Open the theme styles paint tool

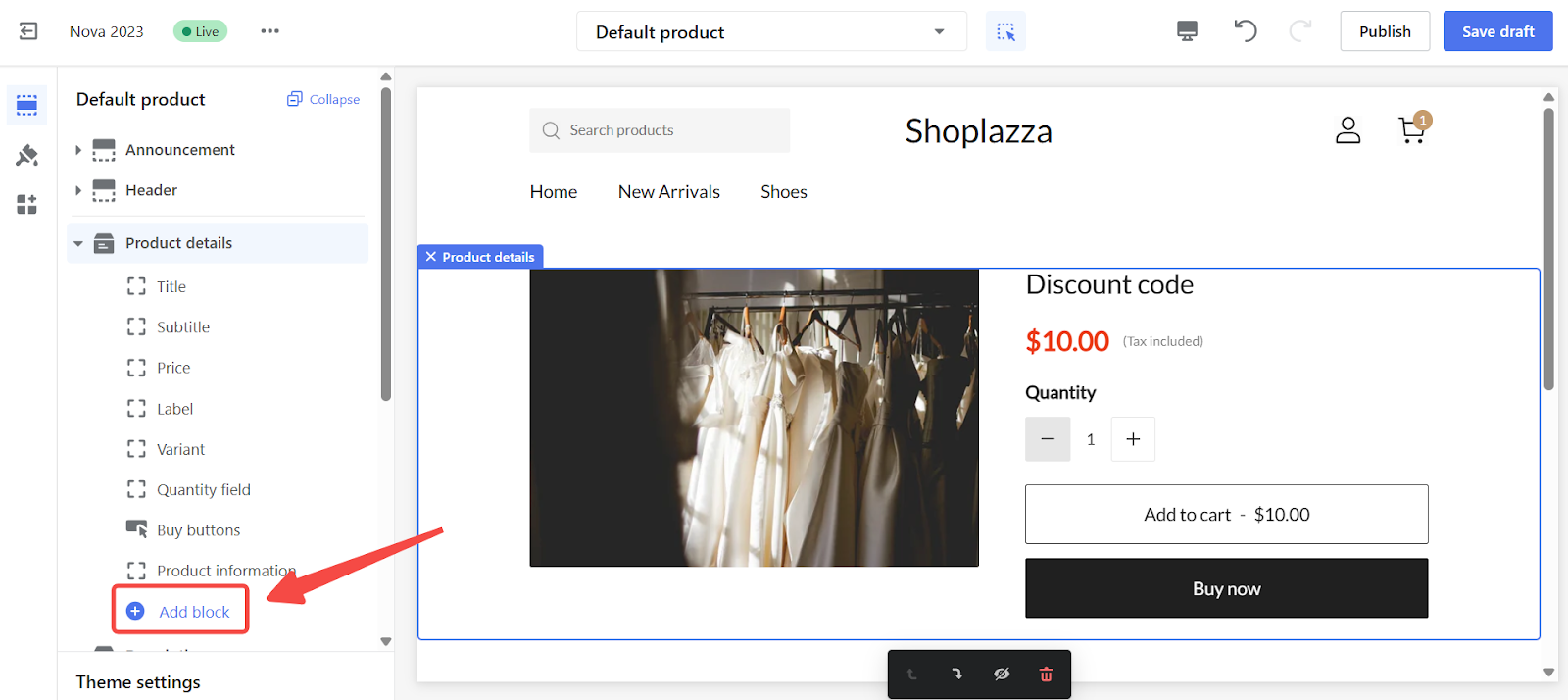tap(27, 155)
